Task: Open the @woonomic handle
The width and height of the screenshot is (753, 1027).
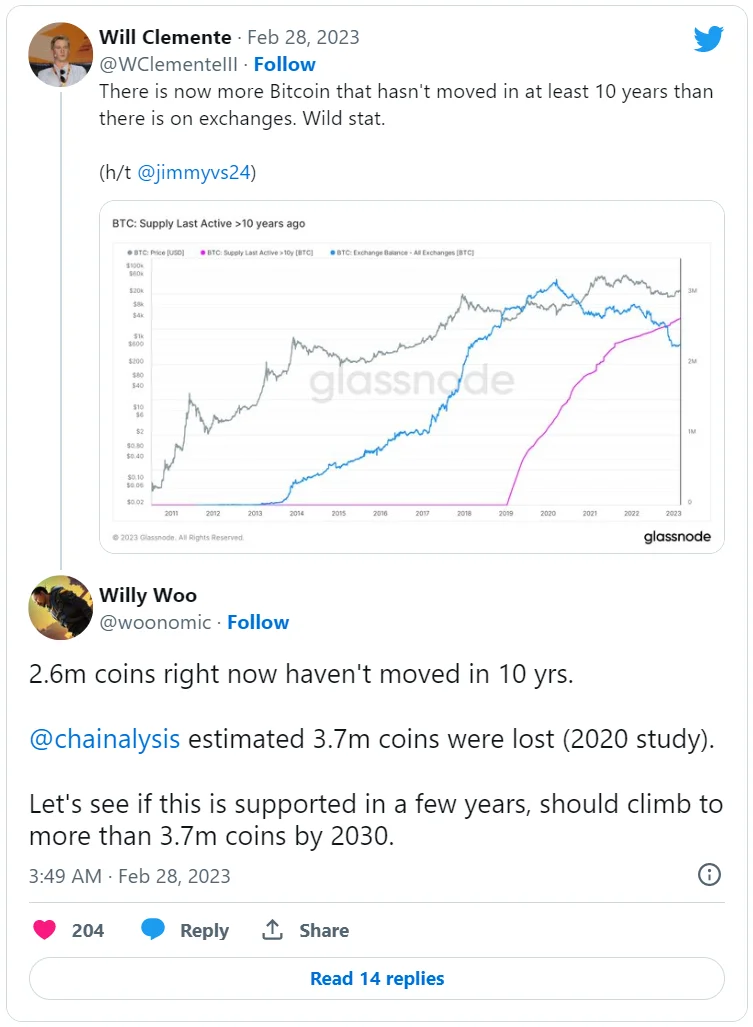Action: (x=155, y=622)
